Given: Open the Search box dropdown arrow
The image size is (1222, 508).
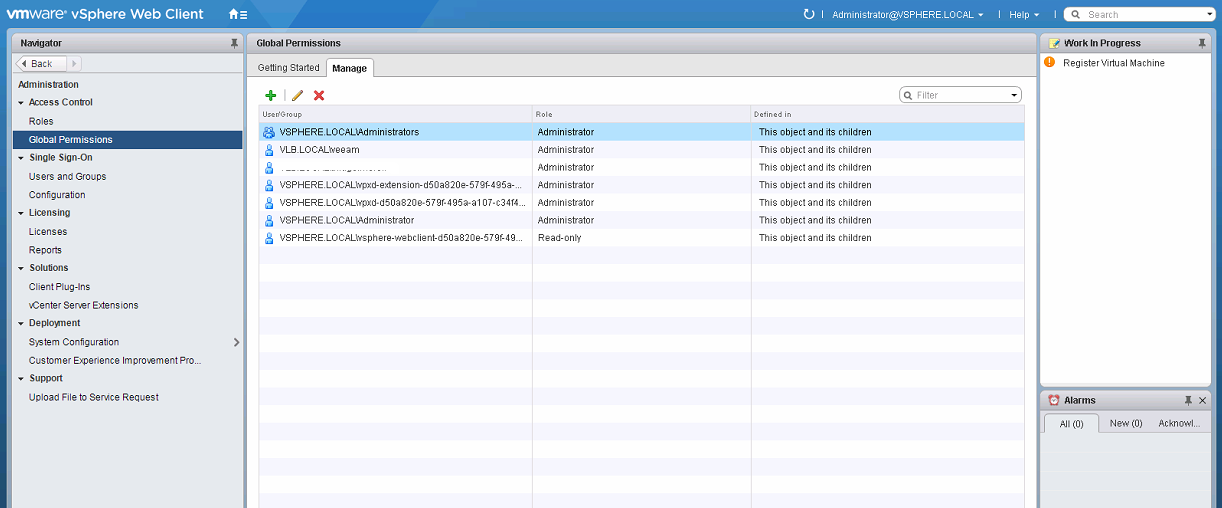Looking at the screenshot, I should [x=1208, y=15].
